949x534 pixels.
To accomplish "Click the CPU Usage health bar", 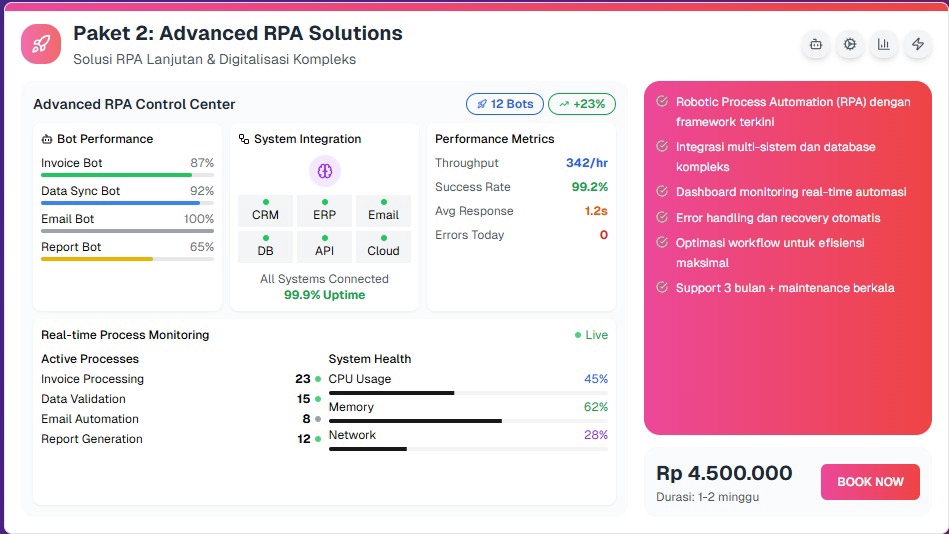I will pyautogui.click(x=468, y=393).
